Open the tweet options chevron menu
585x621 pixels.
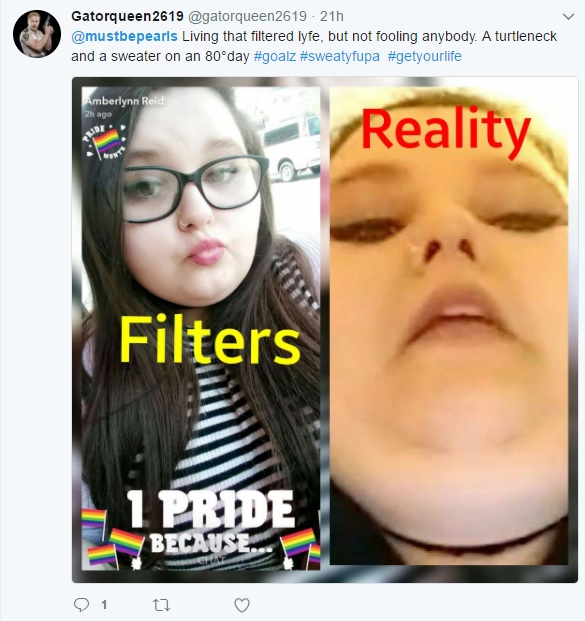point(568,17)
